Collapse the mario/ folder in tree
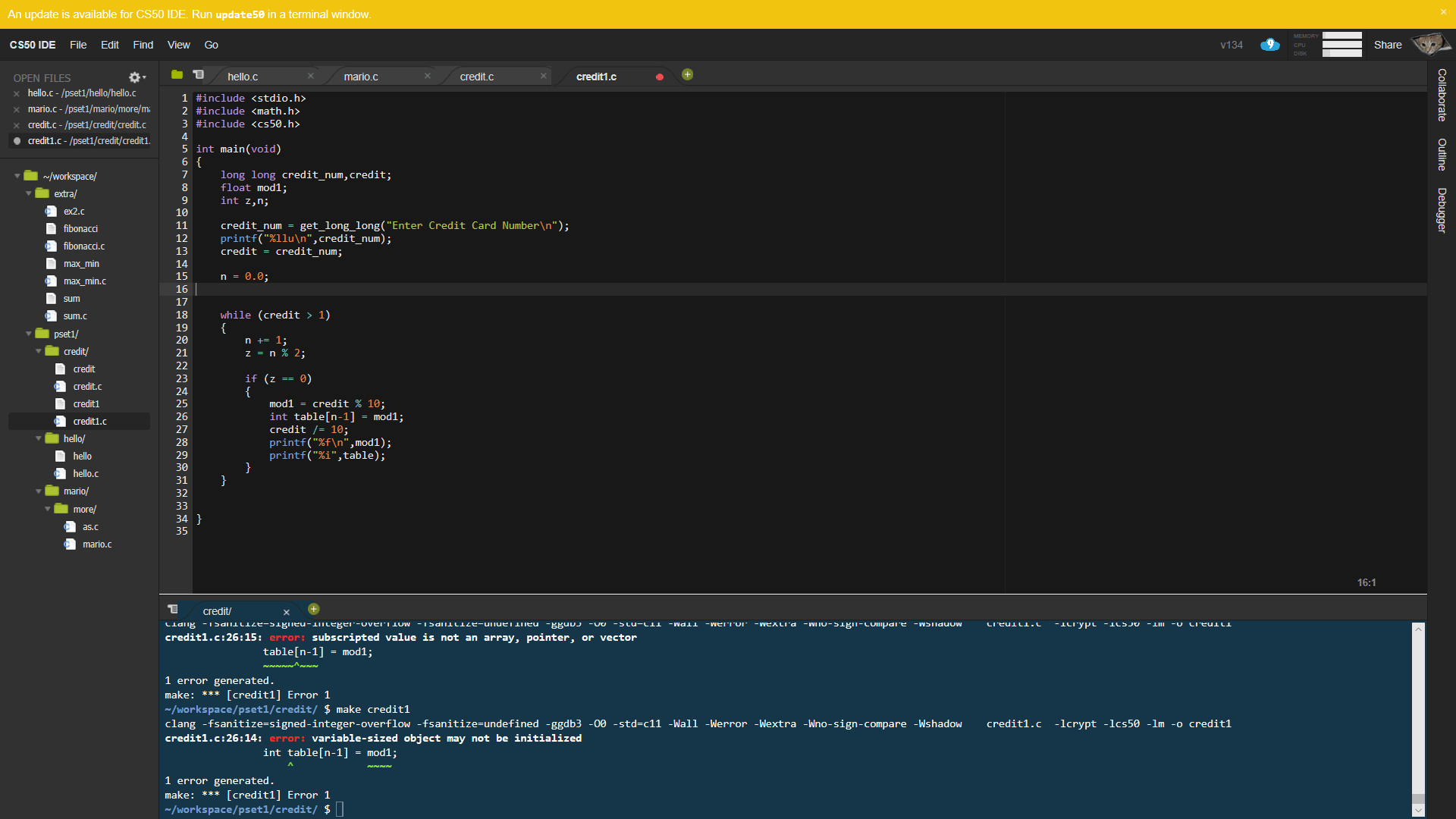 pyautogui.click(x=39, y=491)
